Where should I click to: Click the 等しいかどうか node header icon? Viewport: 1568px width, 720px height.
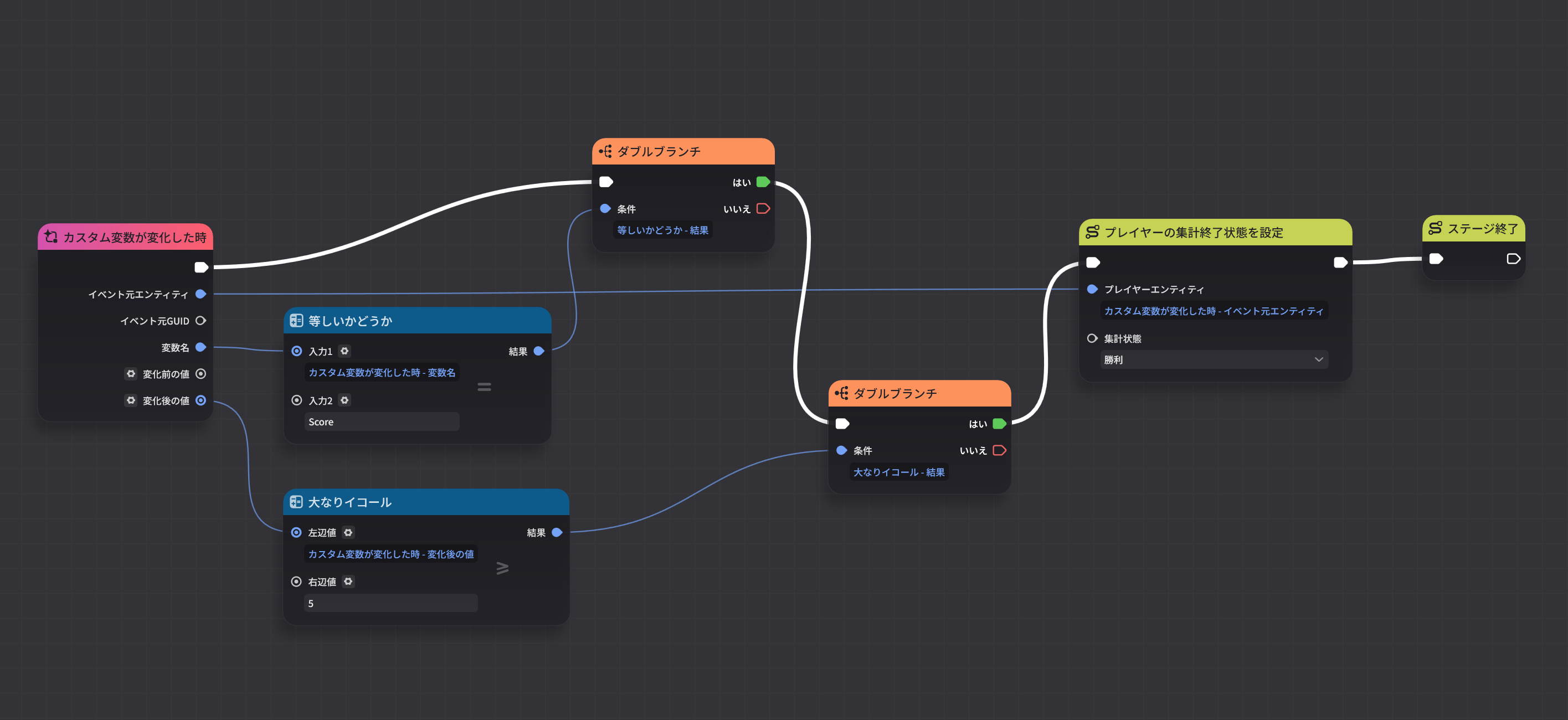296,321
